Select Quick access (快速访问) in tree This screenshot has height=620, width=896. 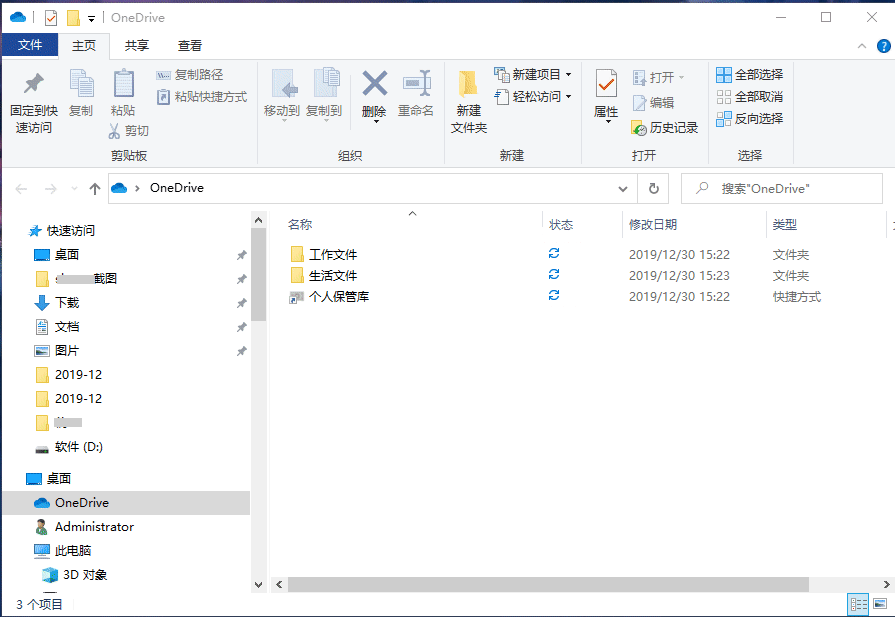pyautogui.click(x=70, y=231)
